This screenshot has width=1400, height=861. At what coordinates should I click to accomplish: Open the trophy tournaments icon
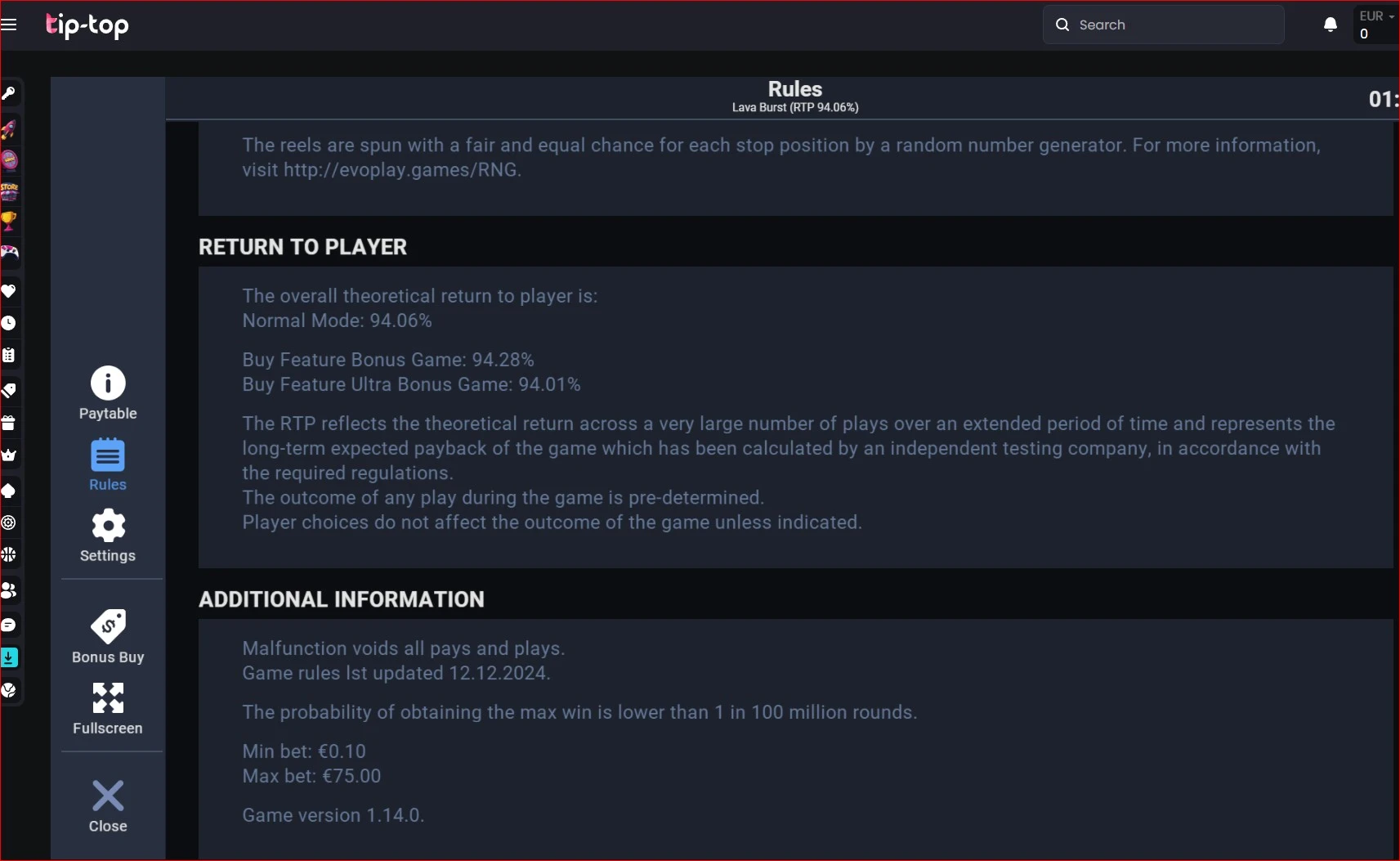(9, 221)
